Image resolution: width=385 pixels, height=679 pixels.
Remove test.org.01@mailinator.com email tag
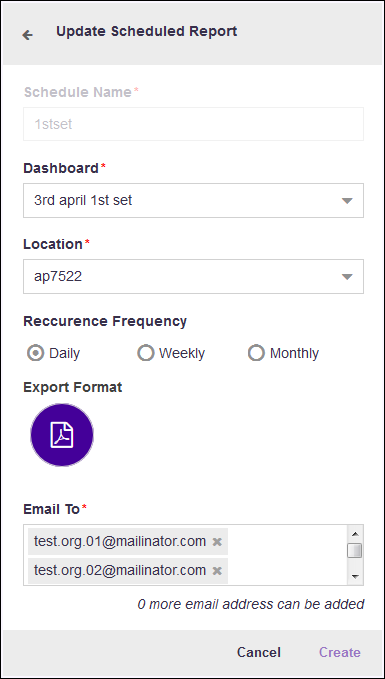[x=217, y=541]
